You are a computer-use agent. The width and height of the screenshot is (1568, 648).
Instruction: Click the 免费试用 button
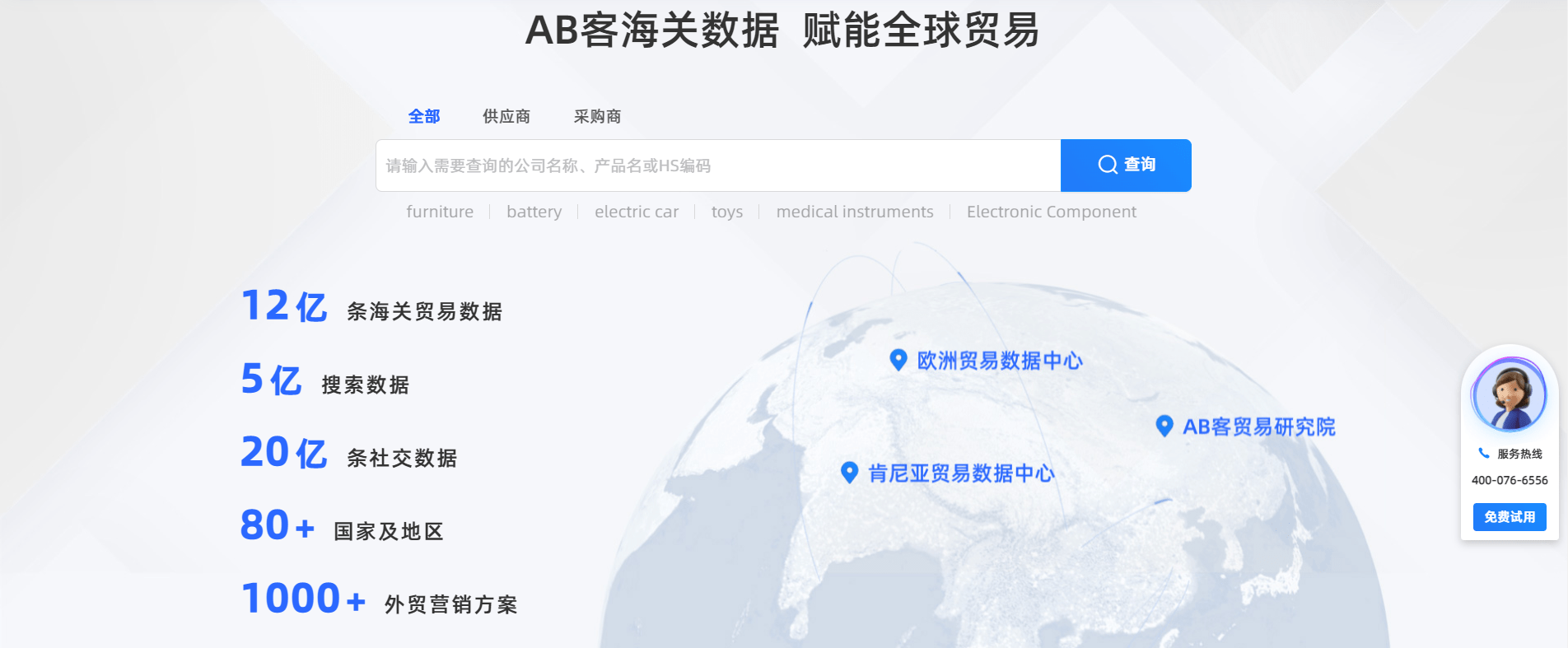point(1510,517)
